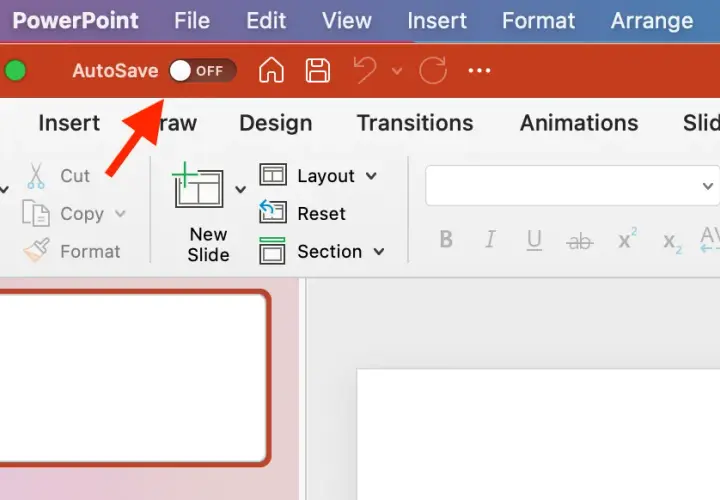
Task: Toggle Subscript formatting
Action: pos(672,242)
